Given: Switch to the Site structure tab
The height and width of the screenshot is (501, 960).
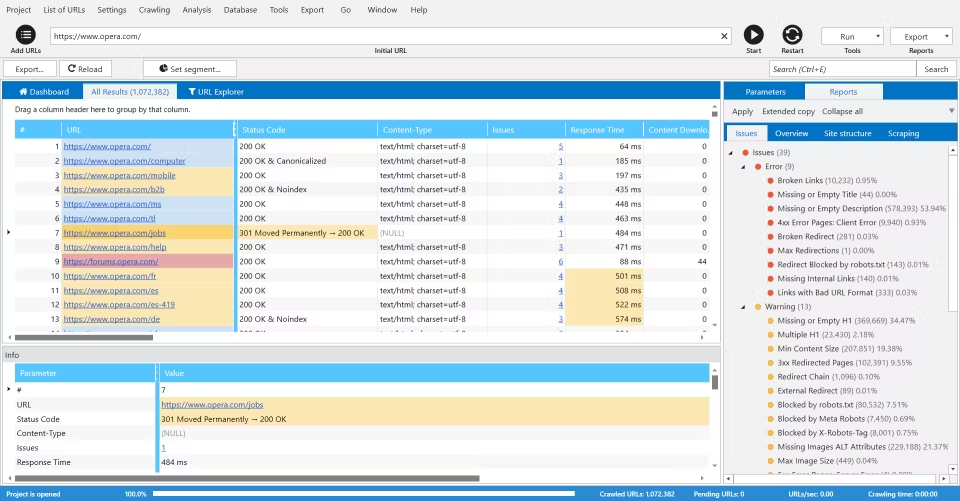Looking at the screenshot, I should [x=847, y=133].
